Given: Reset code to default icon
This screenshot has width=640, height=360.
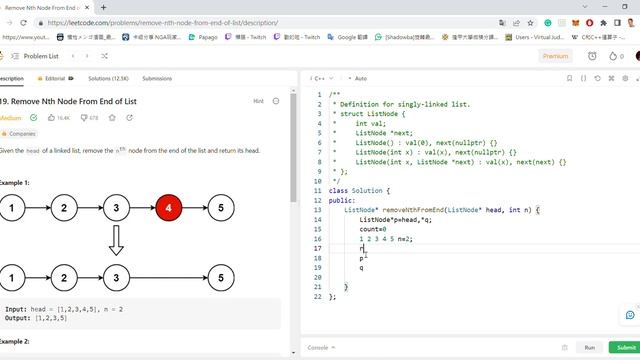Looking at the screenshot, I should 597,78.
